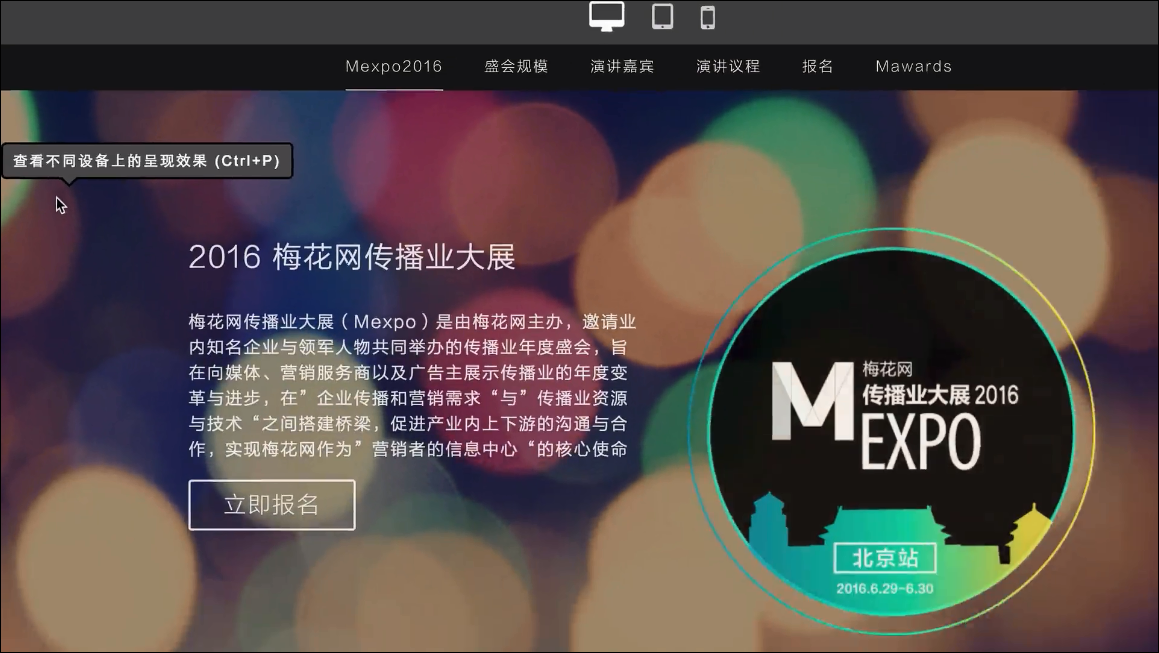Switch to desktop monitor preview

coord(607,16)
